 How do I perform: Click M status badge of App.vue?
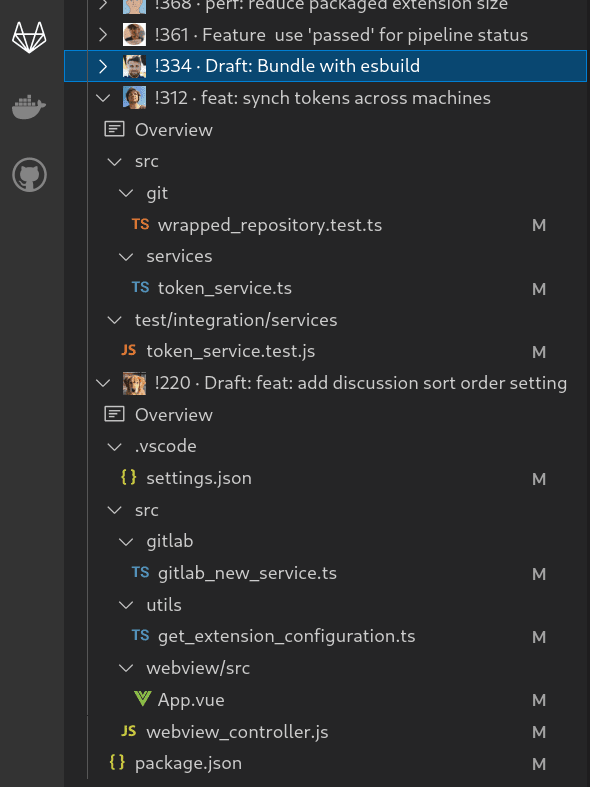coord(539,700)
